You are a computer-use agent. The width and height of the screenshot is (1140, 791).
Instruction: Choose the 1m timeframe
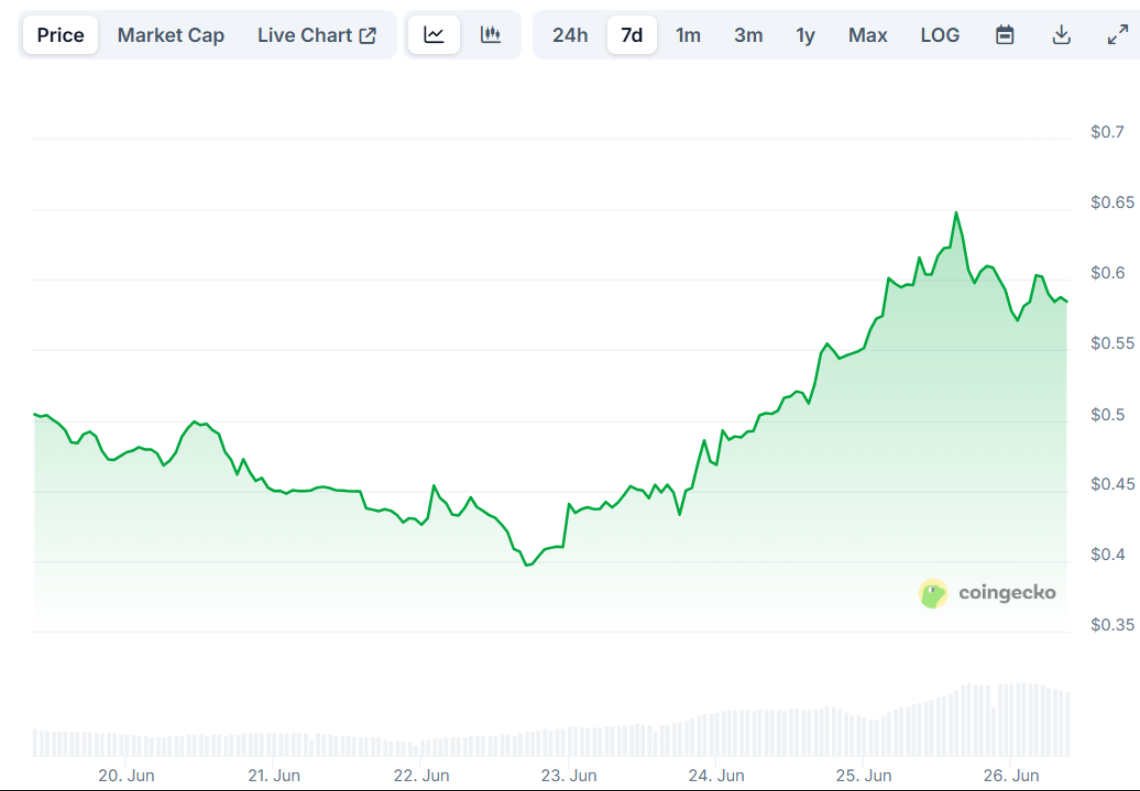coord(688,34)
